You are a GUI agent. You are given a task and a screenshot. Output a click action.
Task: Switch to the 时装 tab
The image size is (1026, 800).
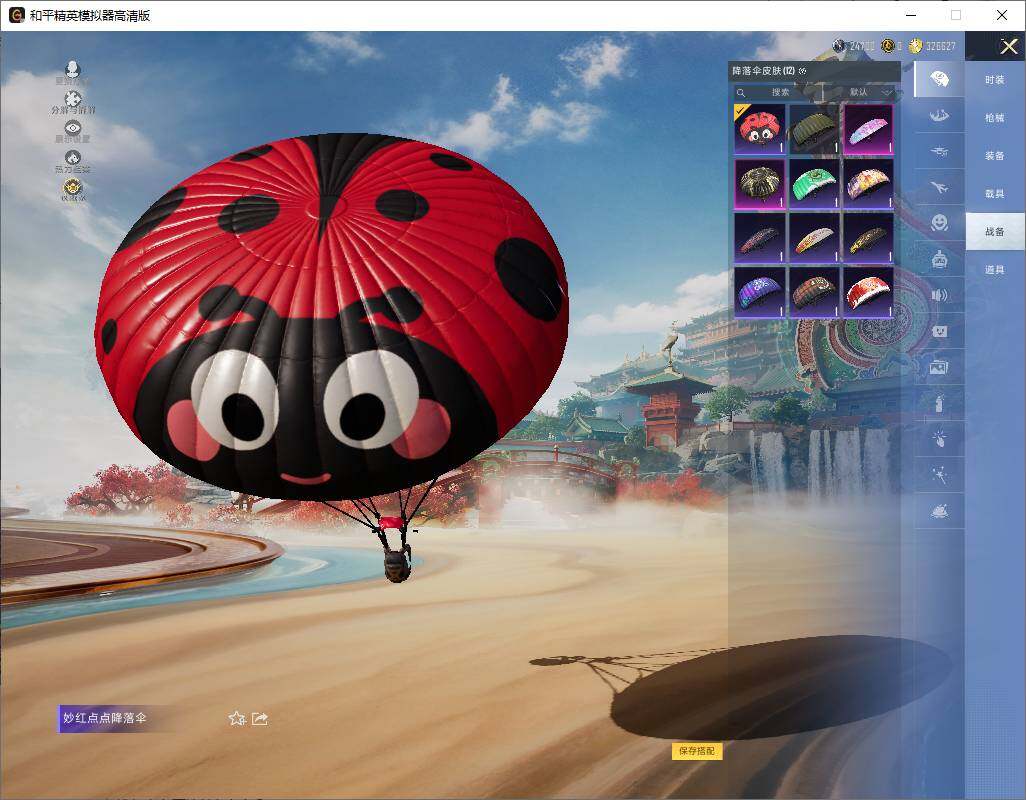point(994,80)
